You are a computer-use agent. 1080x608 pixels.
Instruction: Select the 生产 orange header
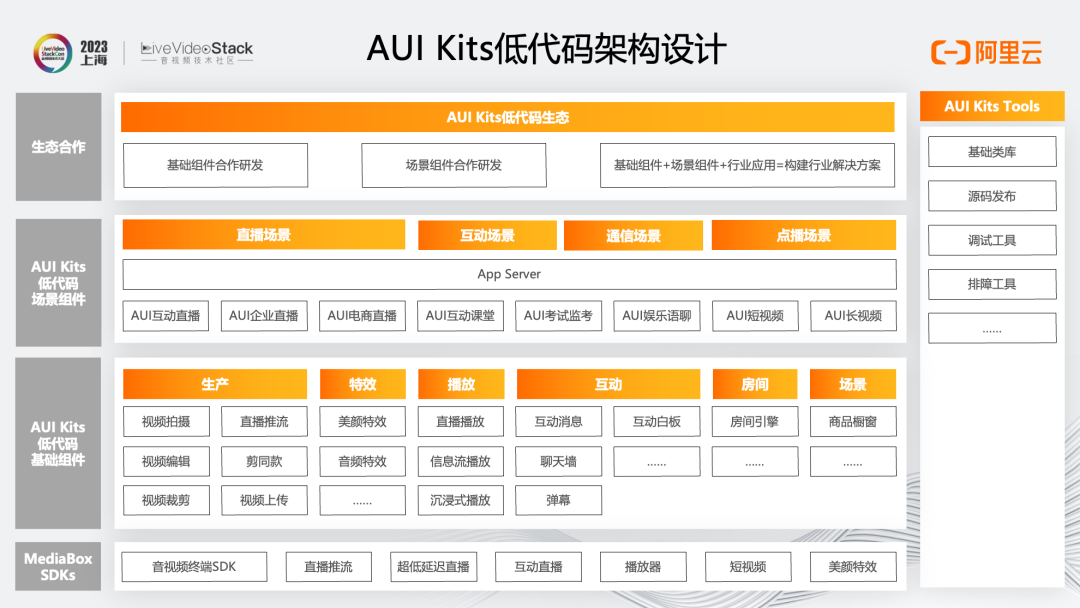(215, 384)
